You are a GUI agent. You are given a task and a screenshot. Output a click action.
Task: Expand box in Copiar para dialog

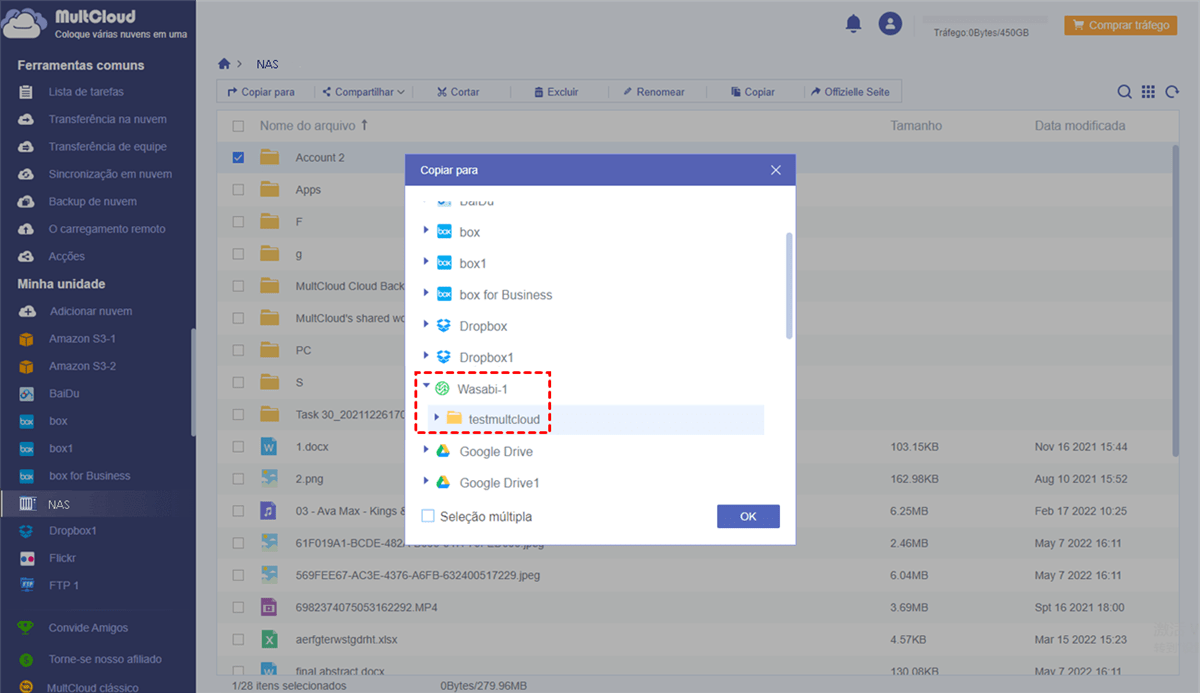click(427, 231)
